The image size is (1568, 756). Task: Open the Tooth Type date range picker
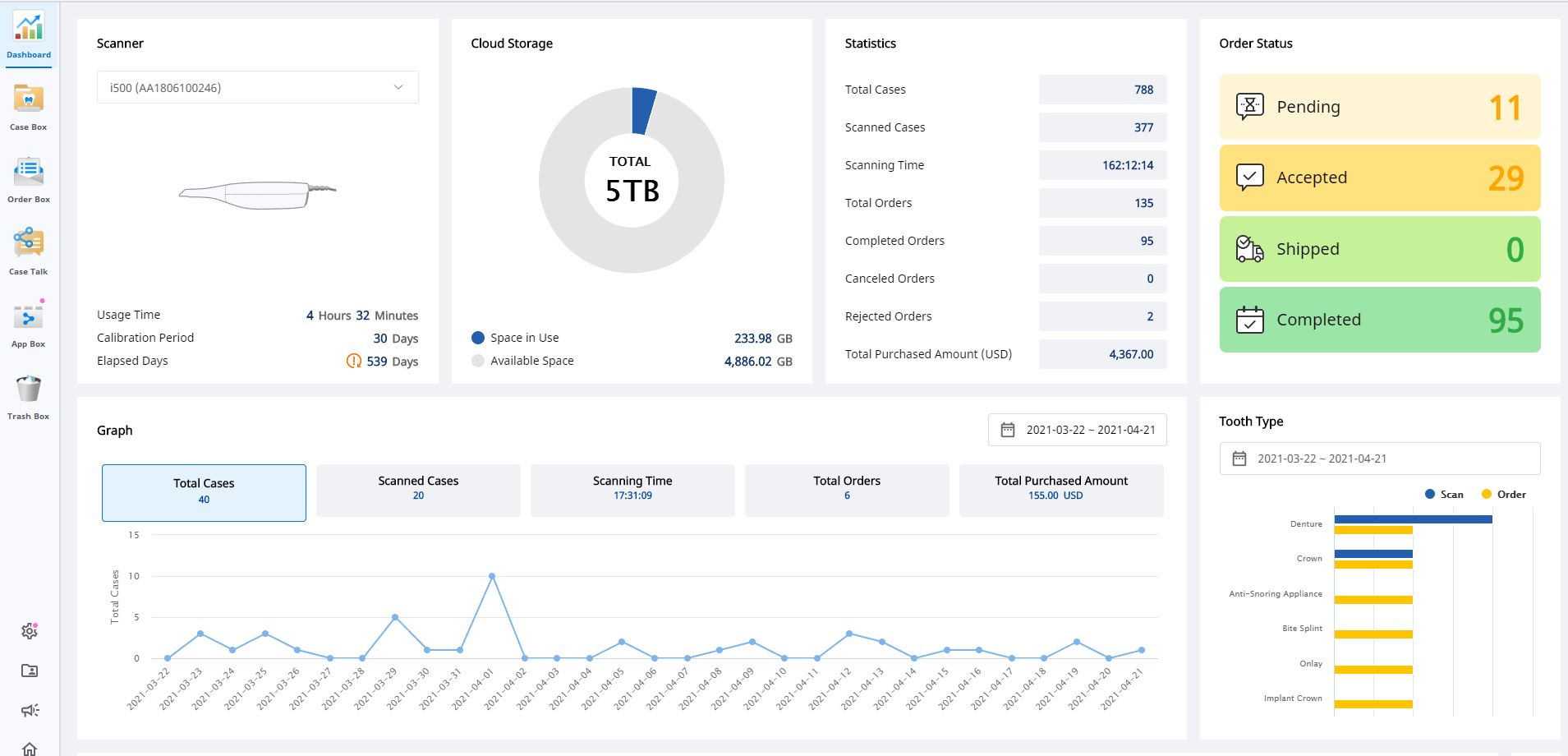[x=1379, y=459]
